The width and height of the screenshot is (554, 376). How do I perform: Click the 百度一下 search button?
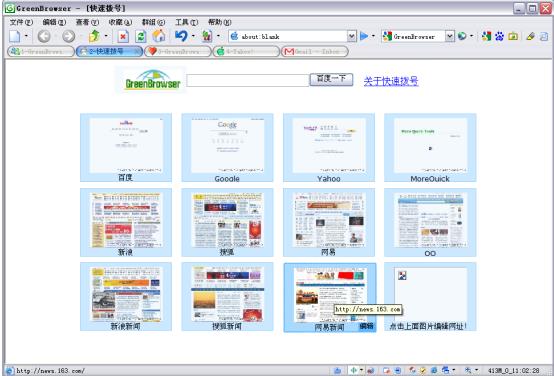coord(331,79)
